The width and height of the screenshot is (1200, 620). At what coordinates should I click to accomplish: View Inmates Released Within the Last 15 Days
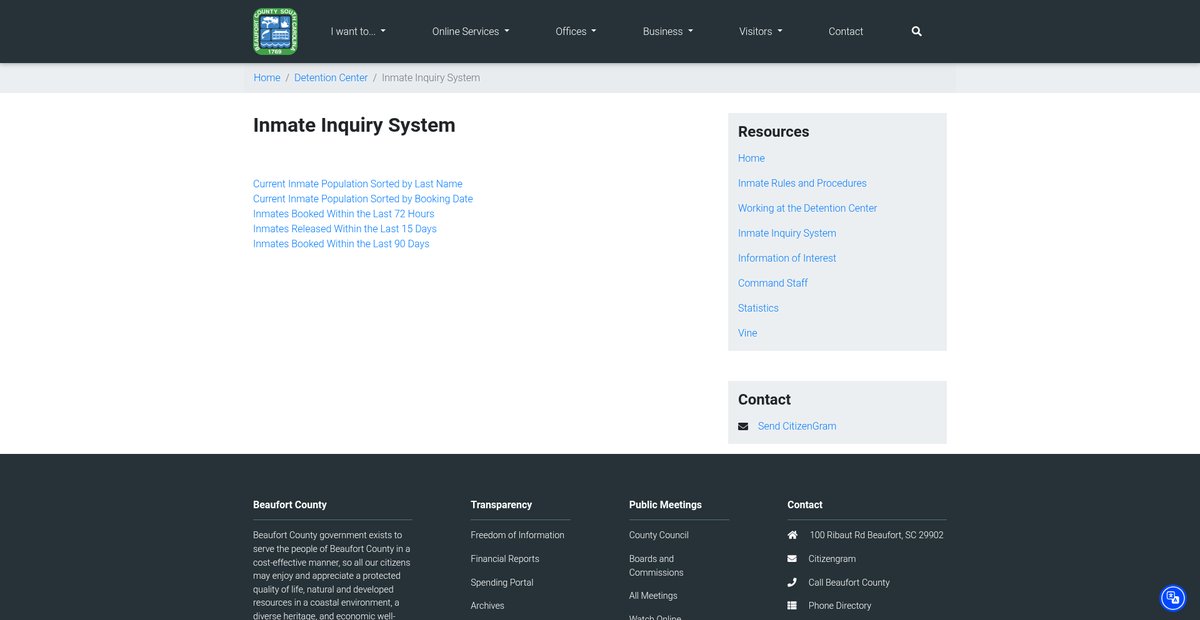[x=344, y=229]
